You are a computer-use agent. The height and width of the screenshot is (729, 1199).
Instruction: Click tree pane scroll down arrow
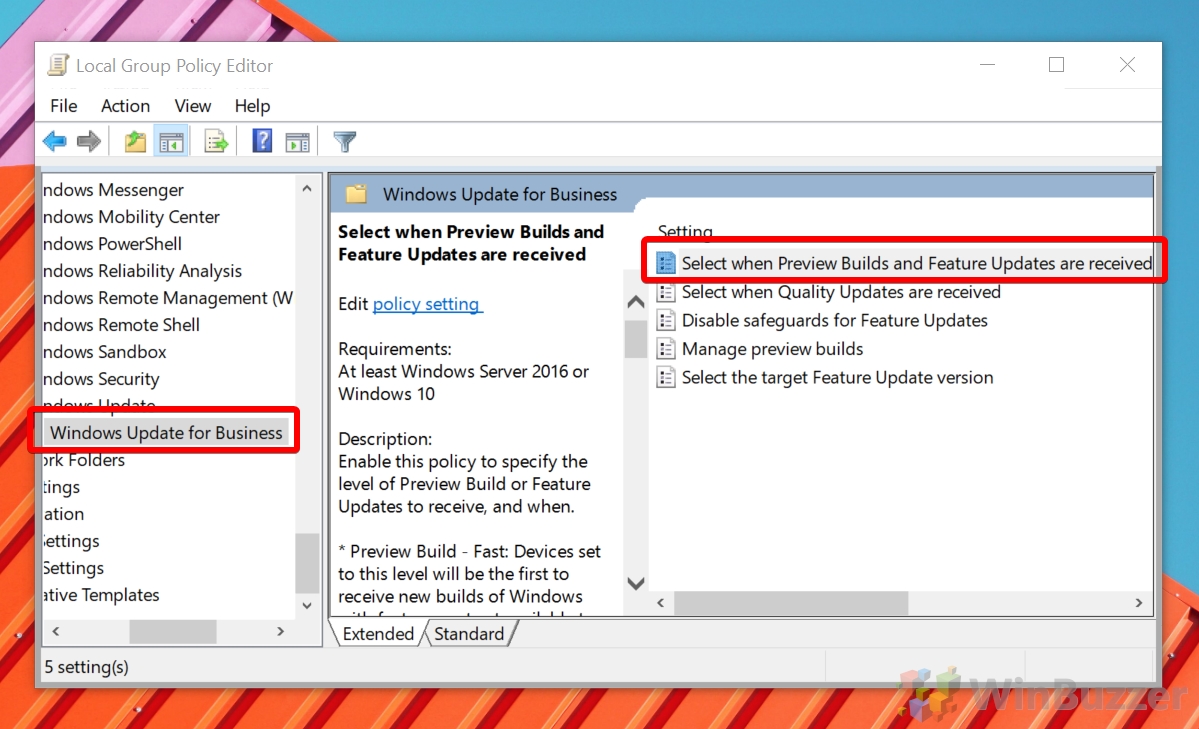click(x=307, y=605)
